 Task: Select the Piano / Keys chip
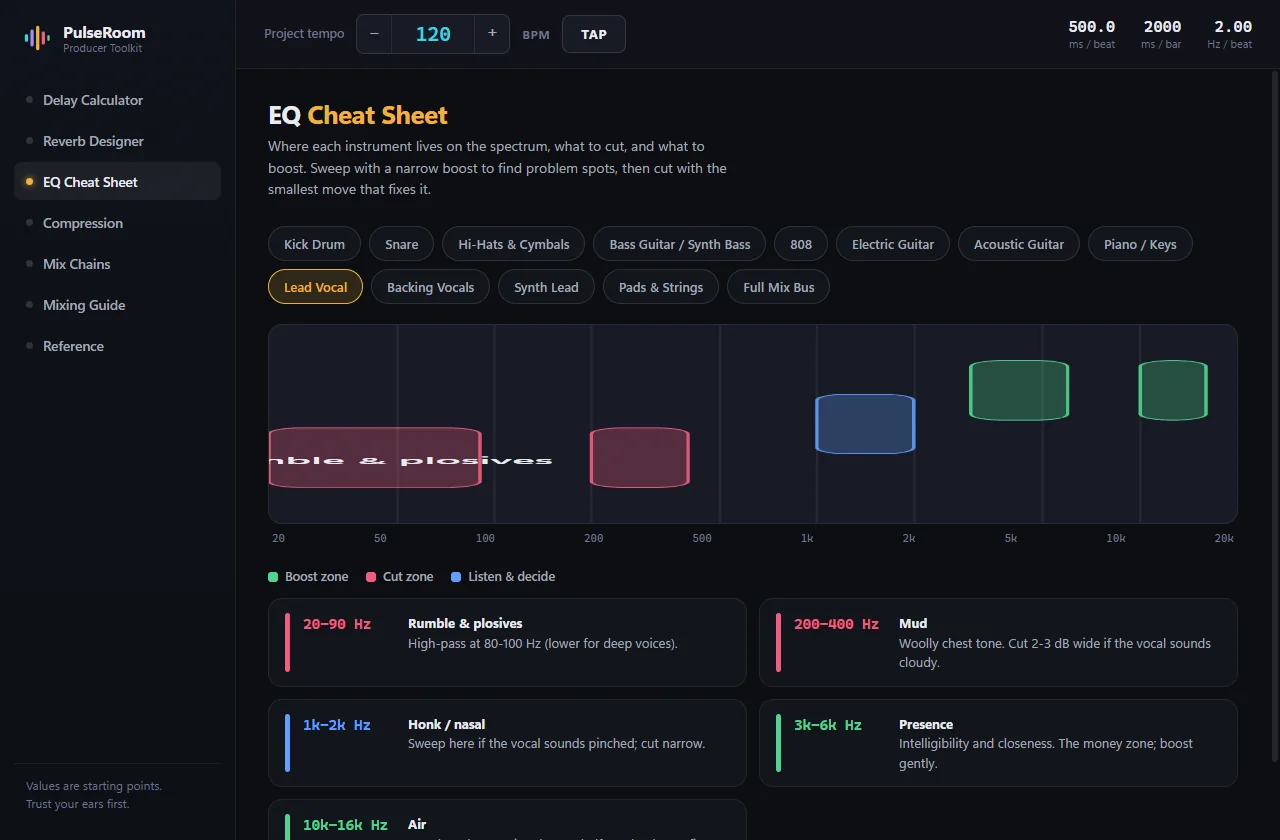coord(1140,244)
